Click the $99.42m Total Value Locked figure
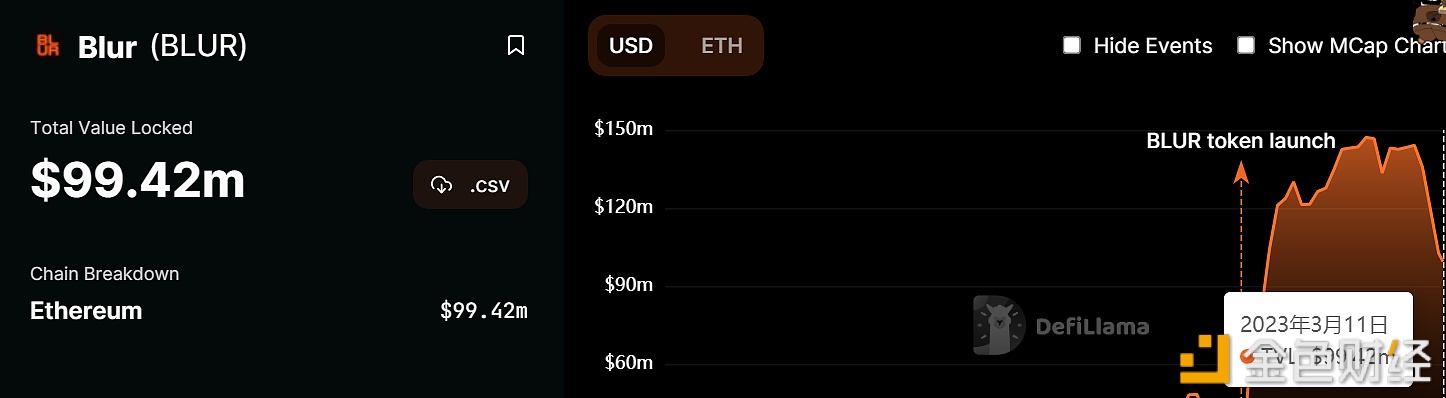The height and width of the screenshot is (398, 1446). click(x=138, y=181)
